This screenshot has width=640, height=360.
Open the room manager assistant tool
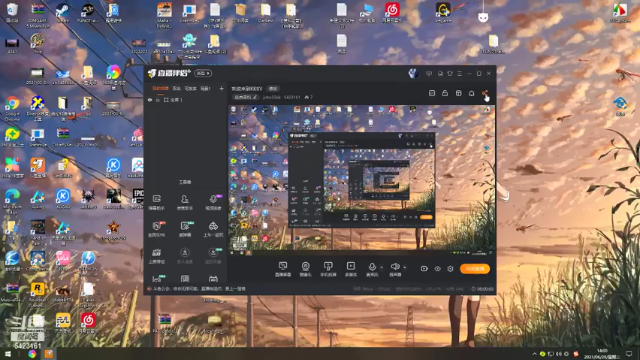pyautogui.click(x=184, y=202)
